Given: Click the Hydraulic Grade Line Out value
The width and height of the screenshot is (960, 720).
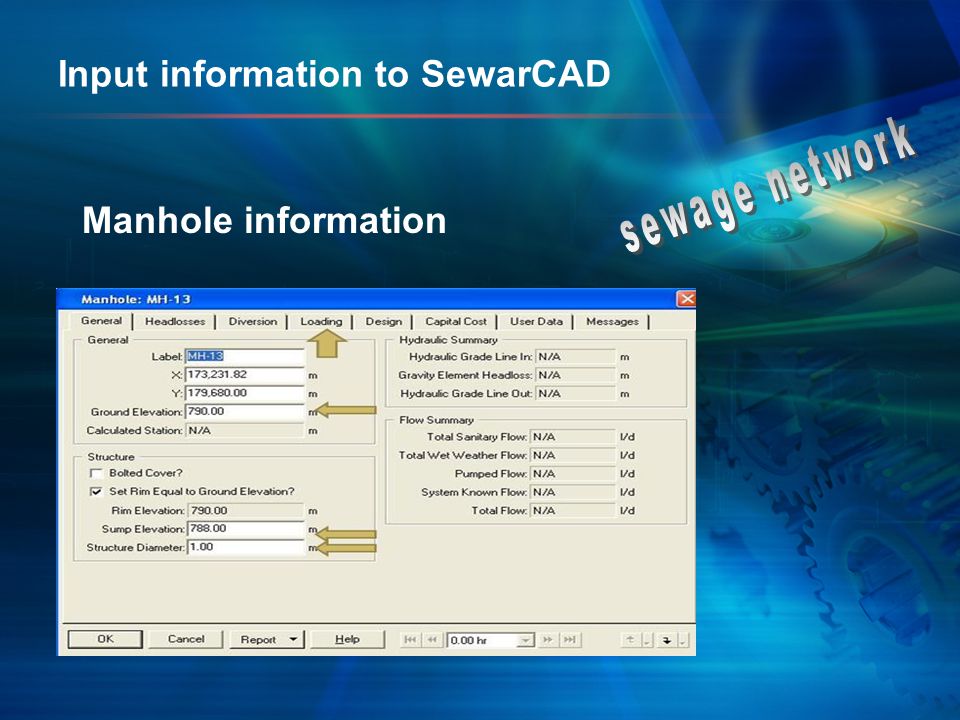Looking at the screenshot, I should [574, 393].
